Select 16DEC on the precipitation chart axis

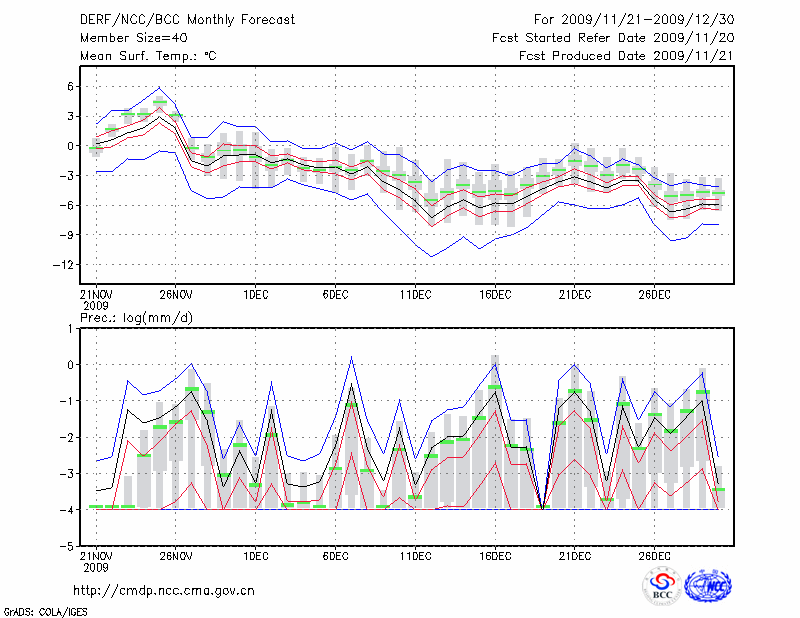pos(495,556)
